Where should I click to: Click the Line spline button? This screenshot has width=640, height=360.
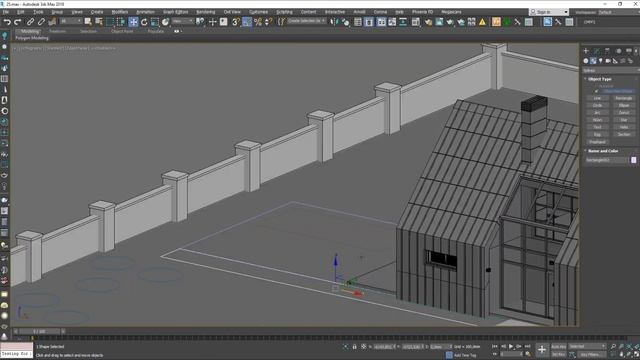597,98
